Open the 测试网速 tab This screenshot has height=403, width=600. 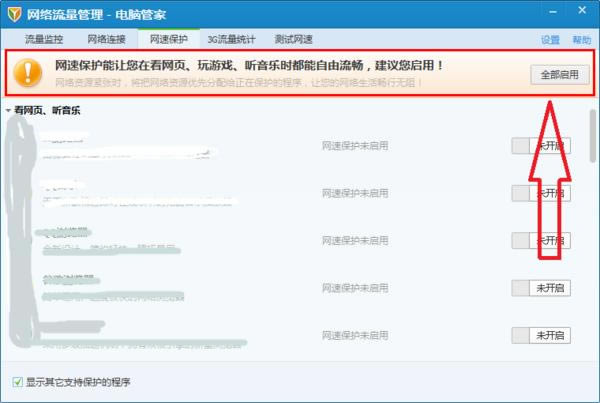(293, 39)
